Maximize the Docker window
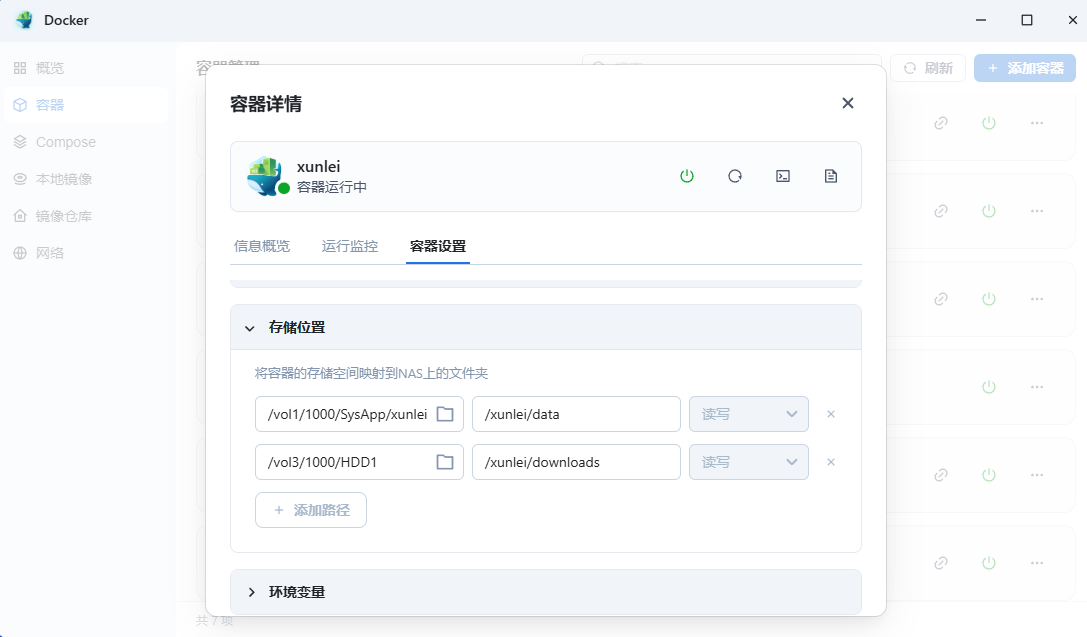The width and height of the screenshot is (1087, 637). pos(1027,20)
